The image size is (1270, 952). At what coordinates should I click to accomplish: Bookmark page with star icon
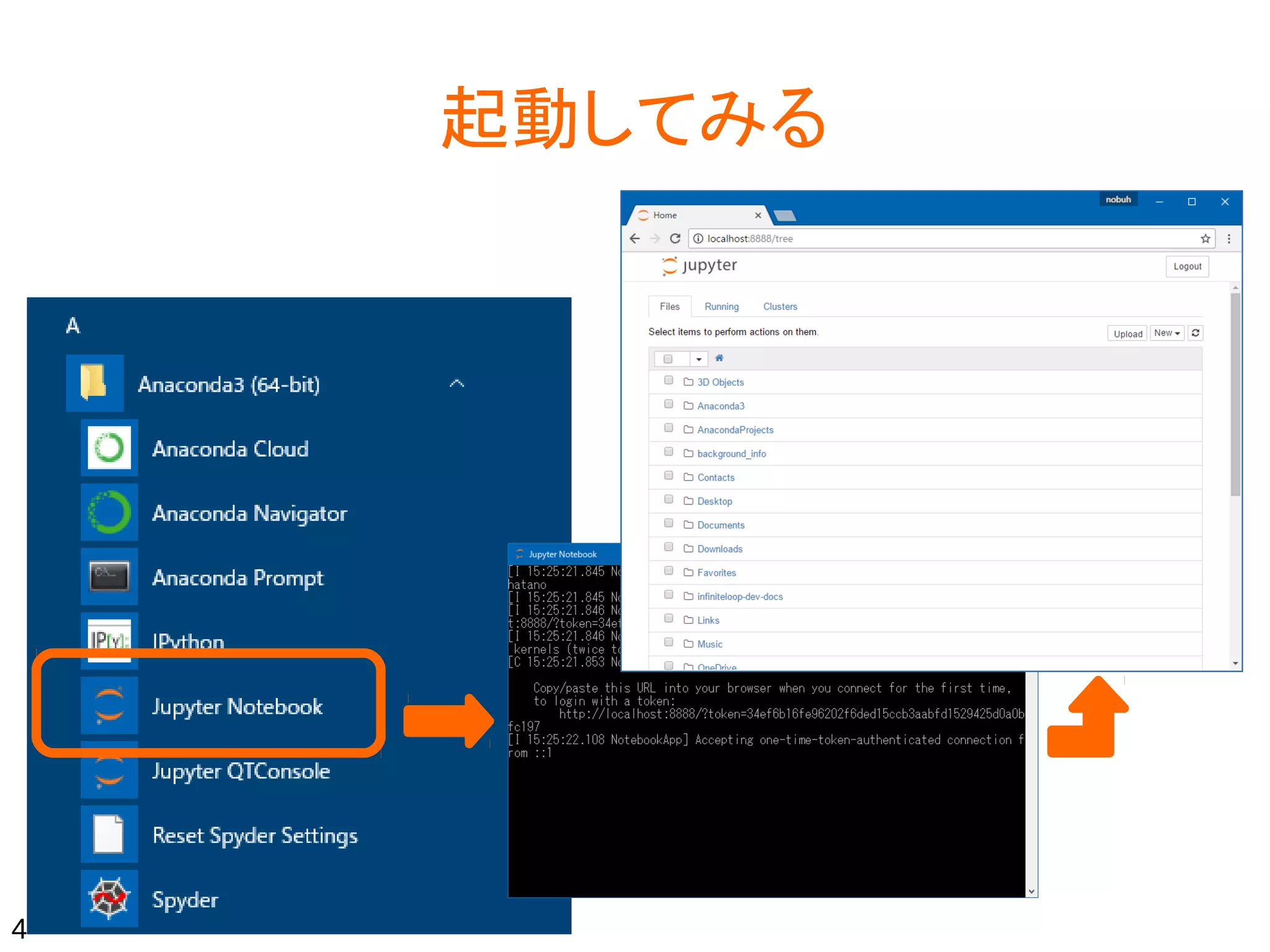[x=1206, y=239]
